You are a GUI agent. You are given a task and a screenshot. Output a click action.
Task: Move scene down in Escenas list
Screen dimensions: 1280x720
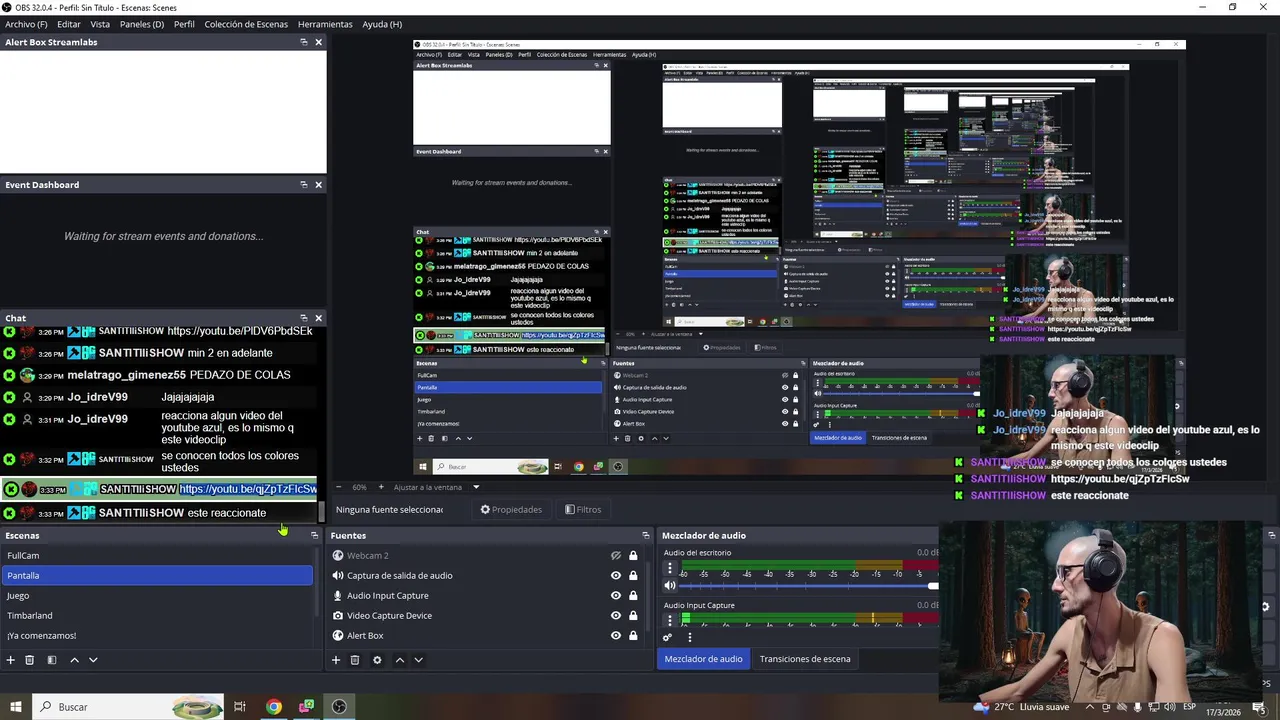93,660
